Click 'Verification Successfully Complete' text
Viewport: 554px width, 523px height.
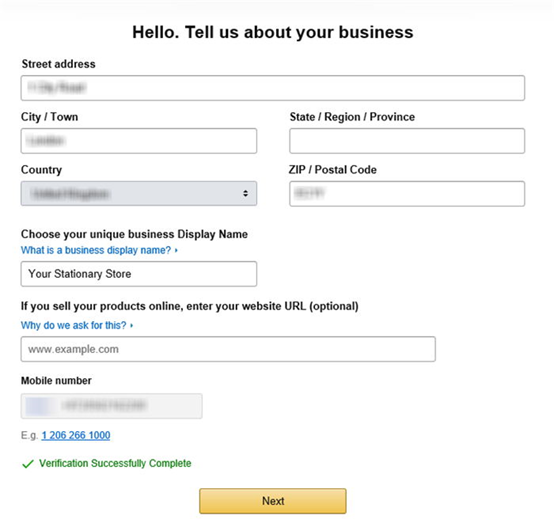coord(115,463)
